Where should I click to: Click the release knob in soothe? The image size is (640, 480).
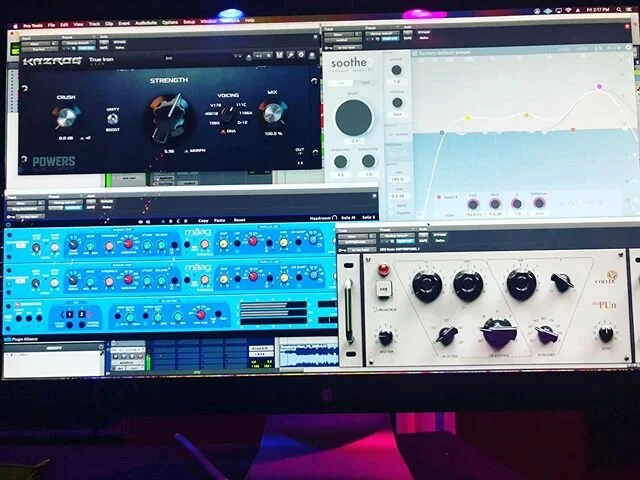397,102
